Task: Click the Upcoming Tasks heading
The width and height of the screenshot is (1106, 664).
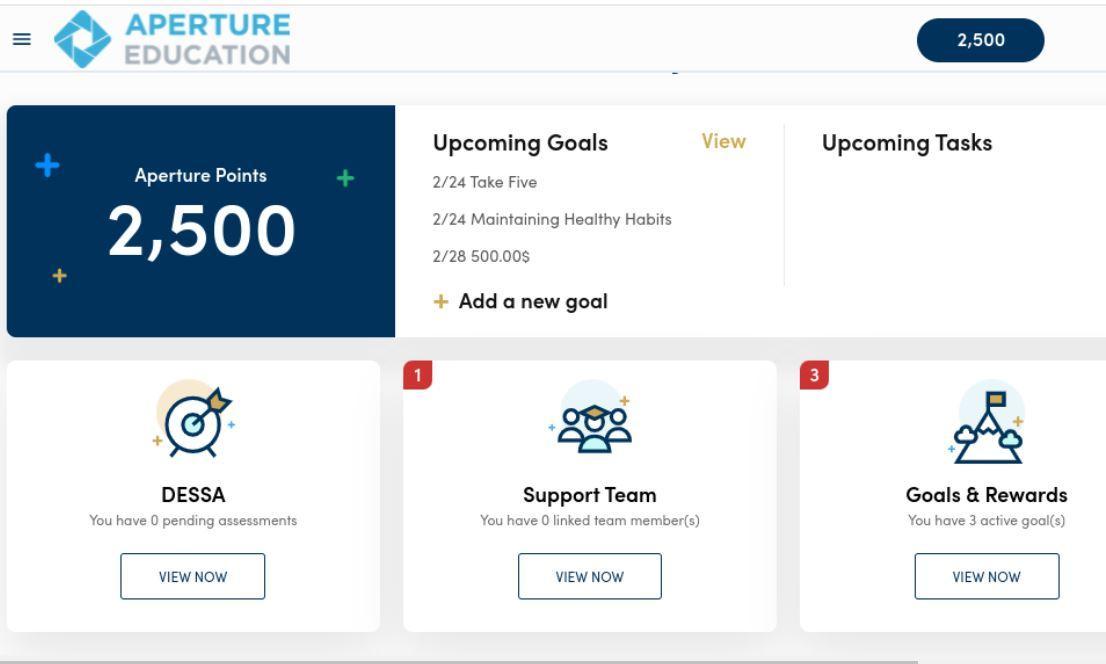Action: tap(907, 143)
